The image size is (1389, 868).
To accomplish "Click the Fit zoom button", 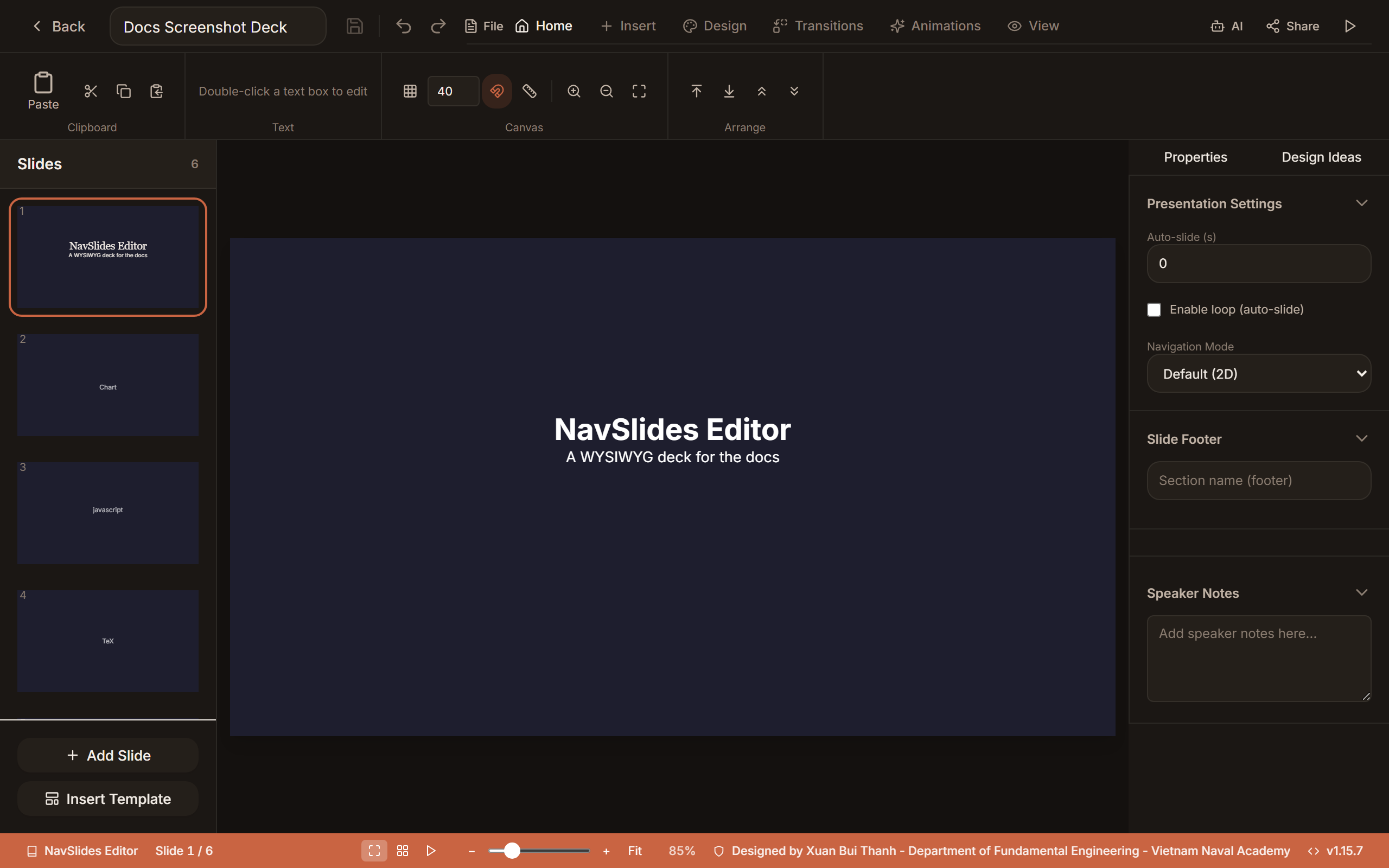I will click(x=635, y=851).
